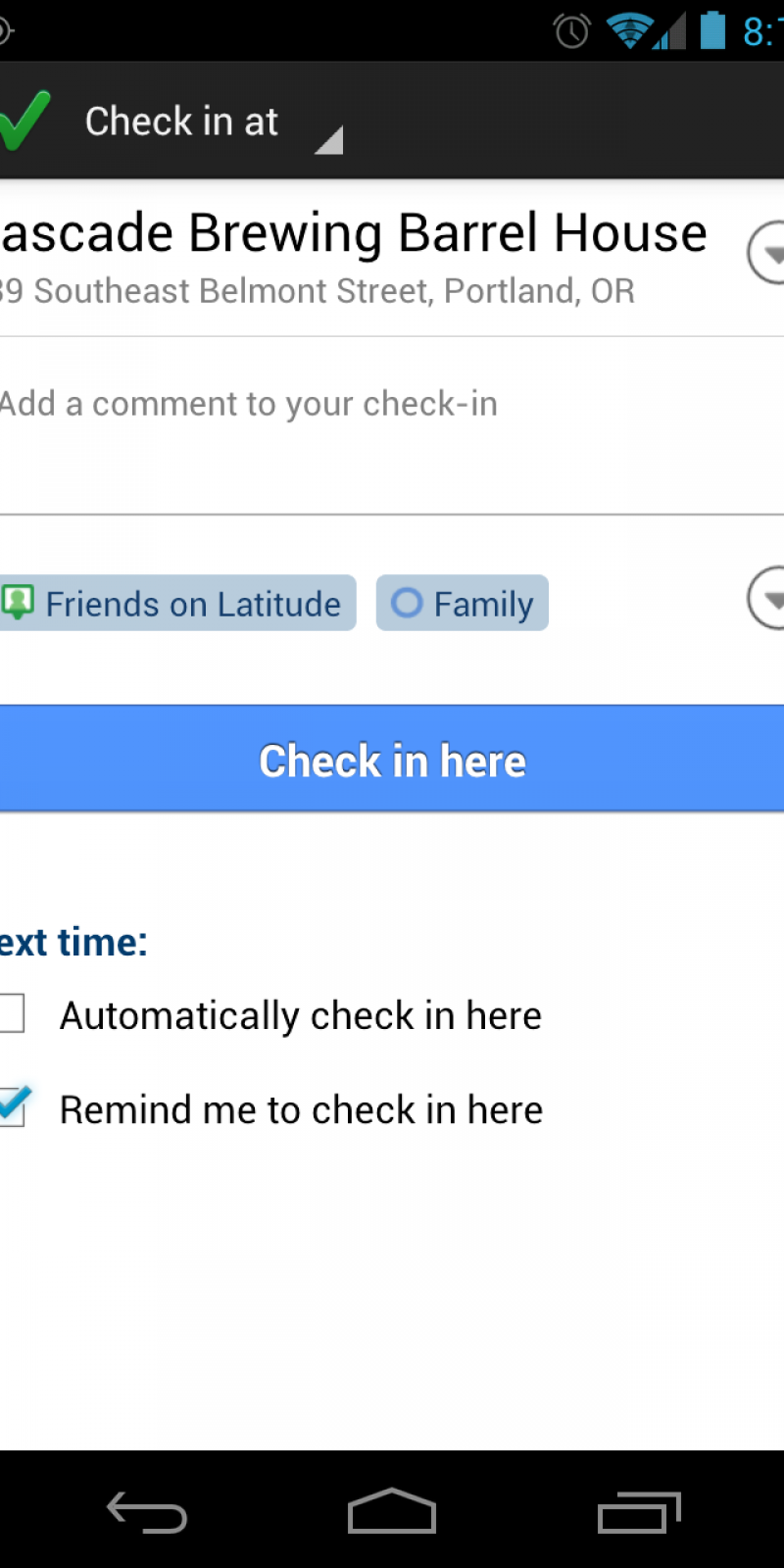Enable Automatically check in here checkbox
Image resolution: width=784 pixels, height=1568 pixels.
click(x=12, y=1013)
